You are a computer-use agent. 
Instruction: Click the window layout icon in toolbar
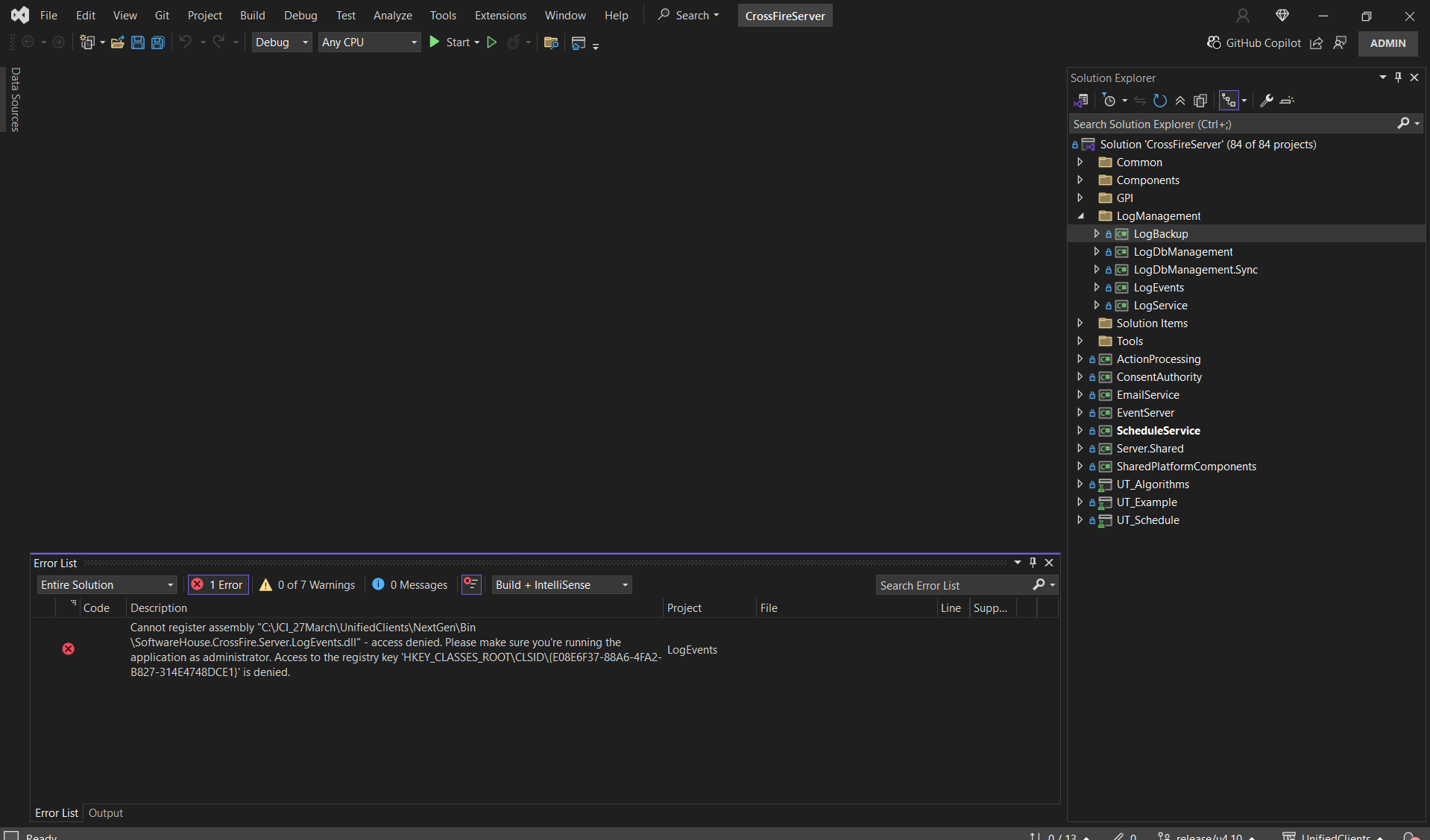pos(579,42)
